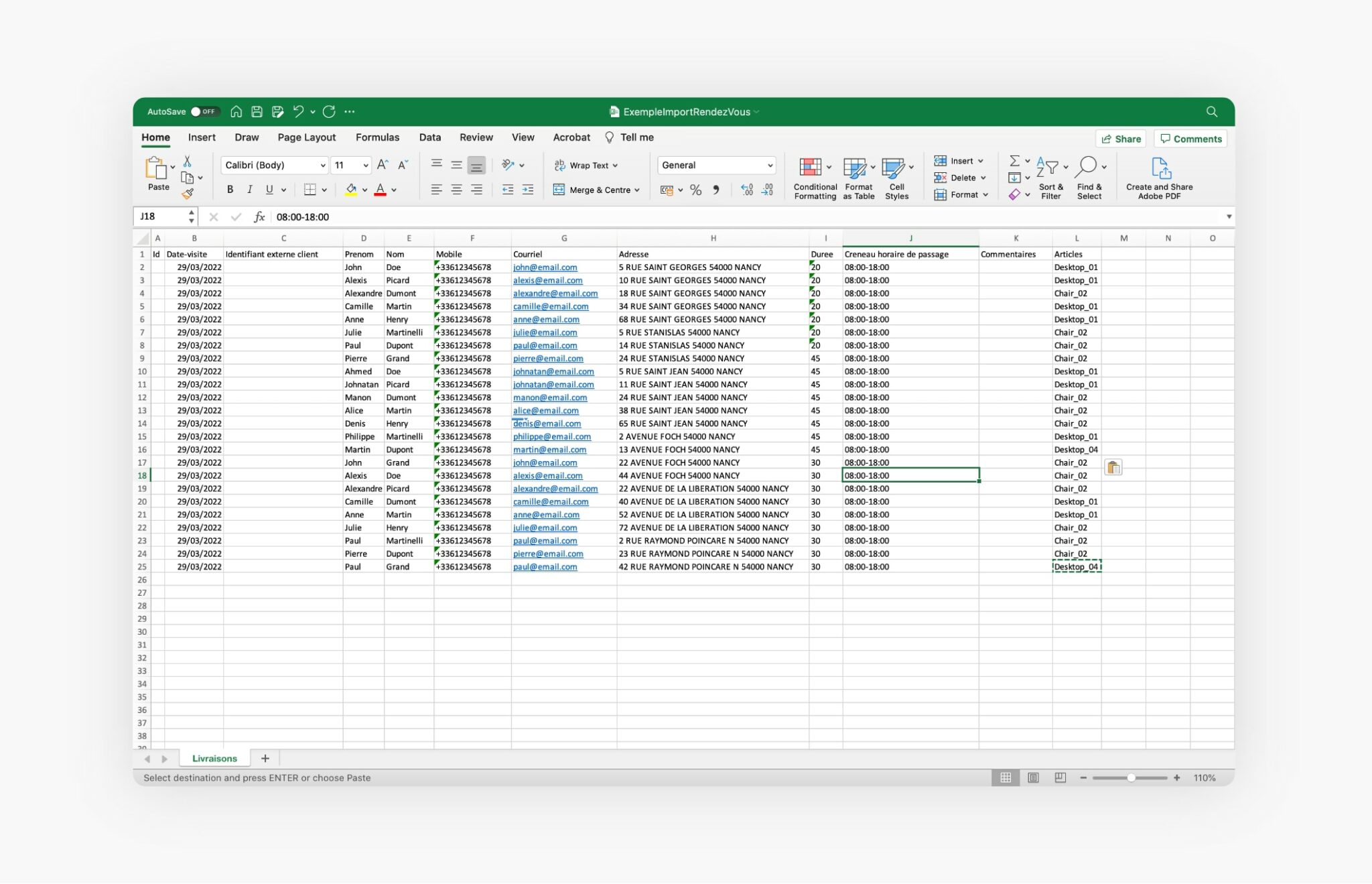Open the Data ribbon tab
The width and height of the screenshot is (1372, 884).
[429, 137]
